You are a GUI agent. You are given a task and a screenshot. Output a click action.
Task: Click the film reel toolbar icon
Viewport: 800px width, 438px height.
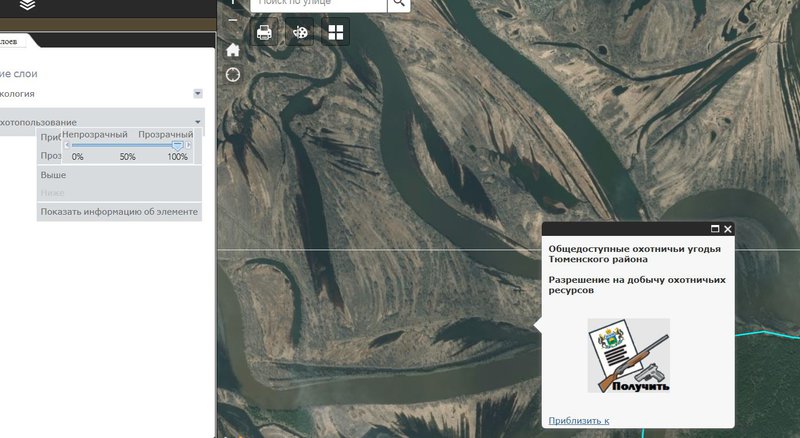click(x=300, y=32)
